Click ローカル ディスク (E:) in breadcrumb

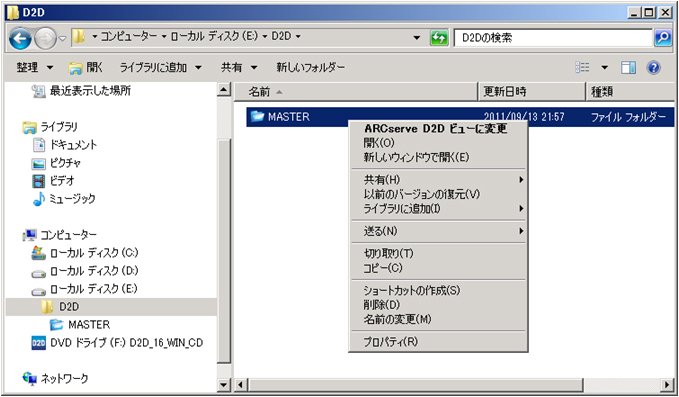214,36
